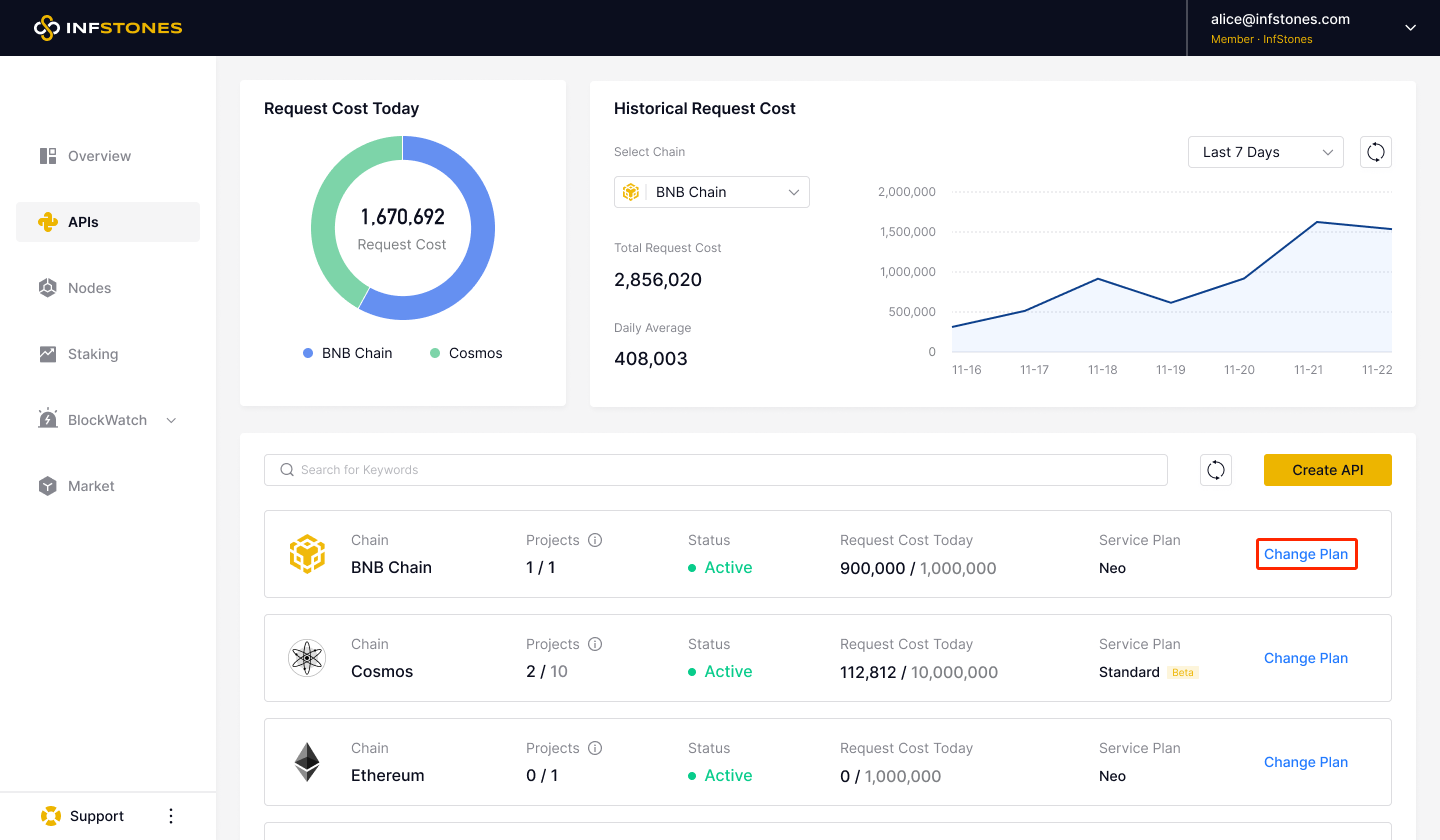Click the 11-18 date on chart axis
Image resolution: width=1440 pixels, height=840 pixels.
pos(1103,370)
